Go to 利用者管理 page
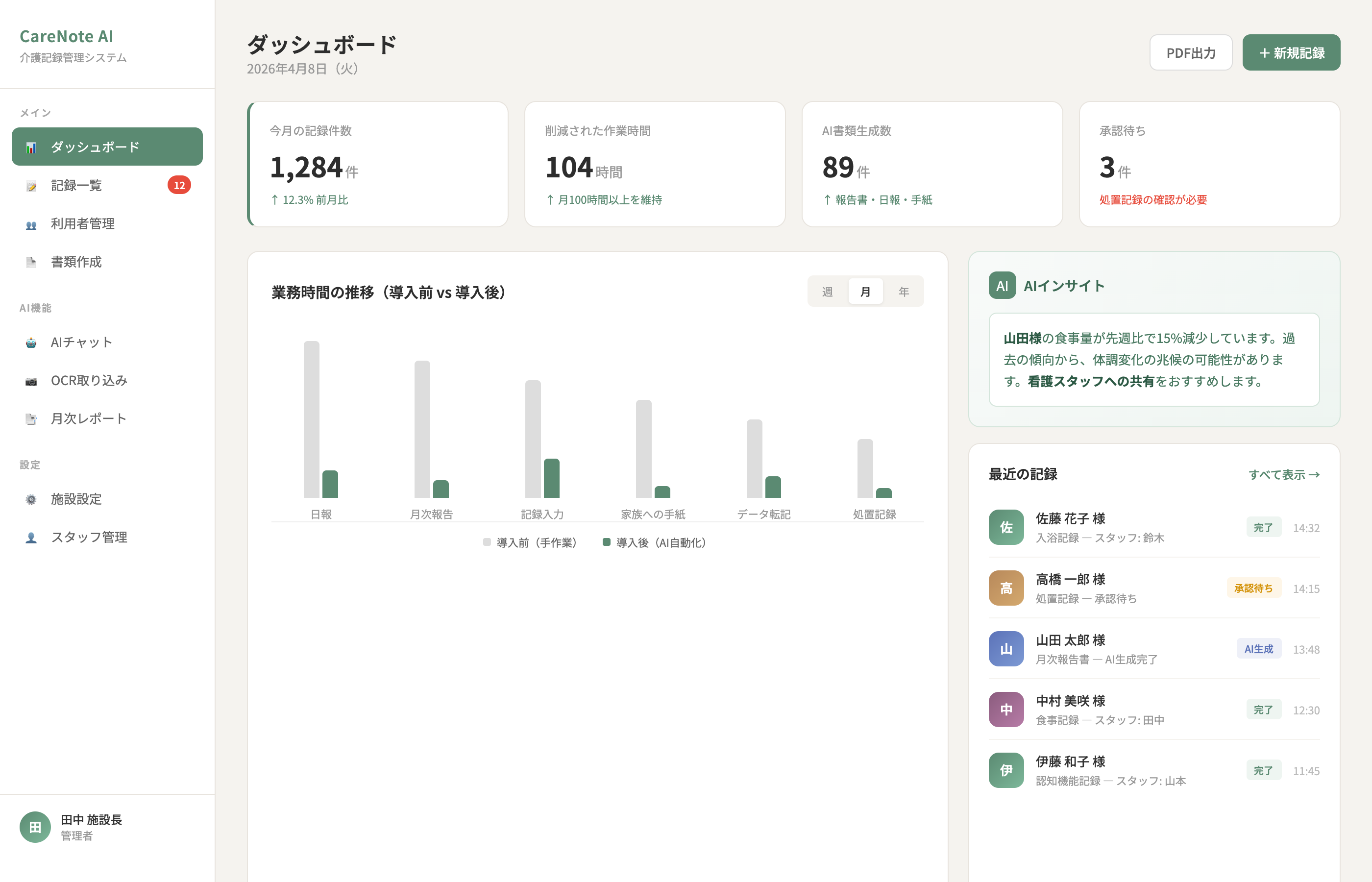Image resolution: width=1372 pixels, height=882 pixels. click(107, 223)
